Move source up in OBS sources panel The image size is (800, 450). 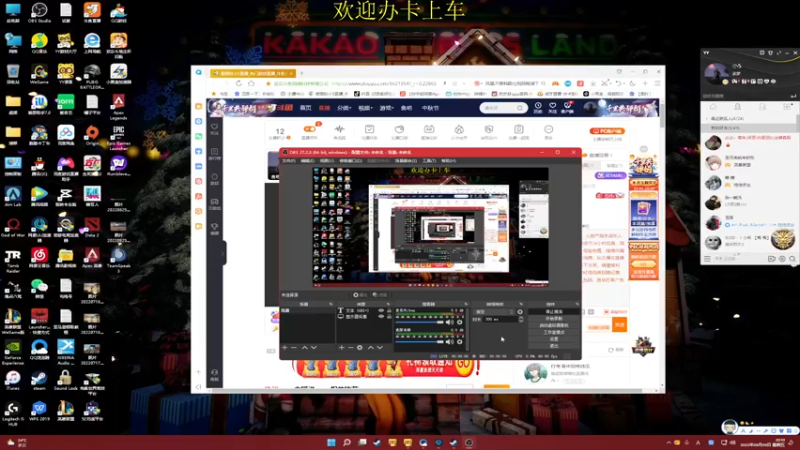point(371,347)
